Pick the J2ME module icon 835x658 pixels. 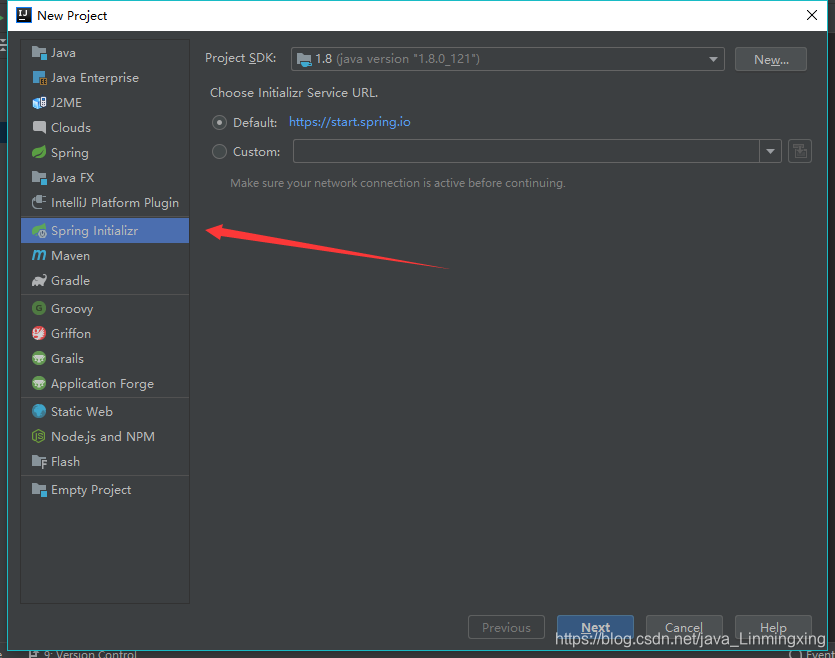coord(39,103)
